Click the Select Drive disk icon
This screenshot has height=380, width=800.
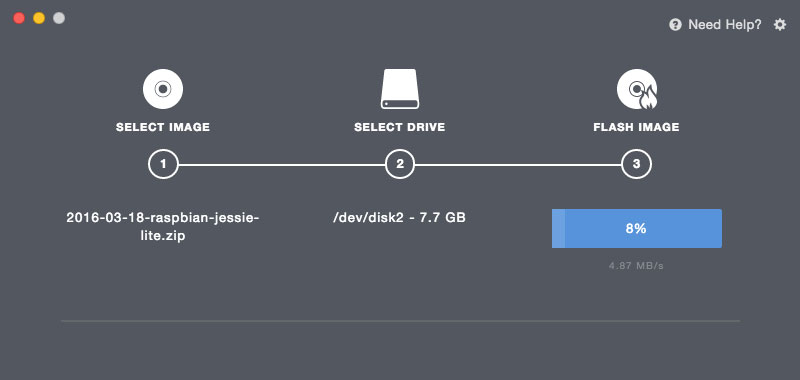tap(400, 89)
